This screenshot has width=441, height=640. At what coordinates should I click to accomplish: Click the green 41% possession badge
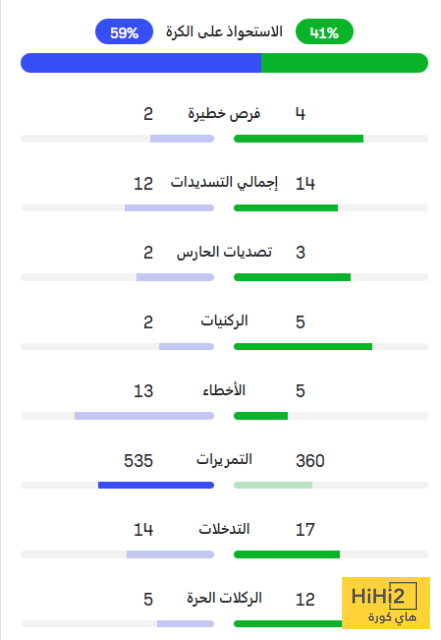(324, 31)
